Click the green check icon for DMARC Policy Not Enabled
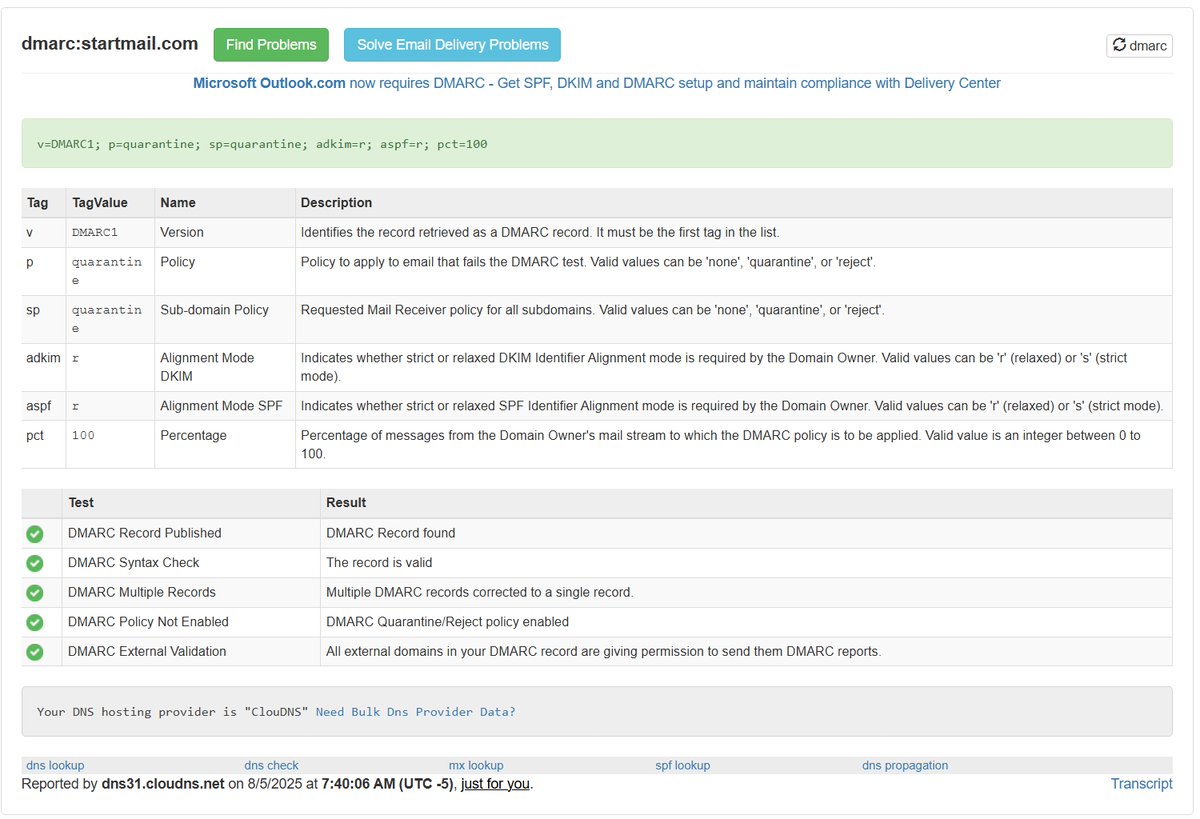This screenshot has width=1200, height=819. (35, 622)
